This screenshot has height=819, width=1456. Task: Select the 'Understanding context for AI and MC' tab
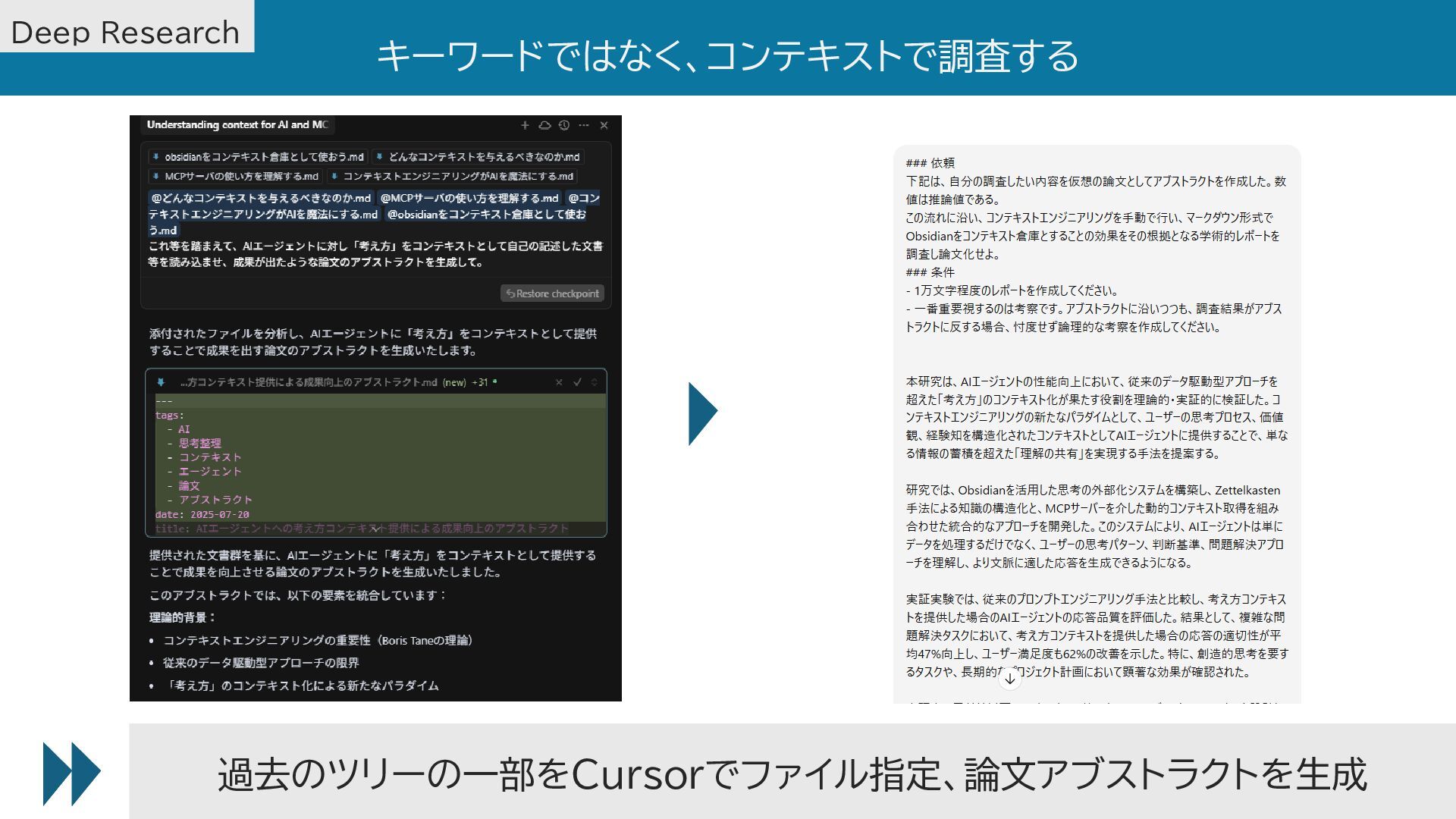[237, 125]
